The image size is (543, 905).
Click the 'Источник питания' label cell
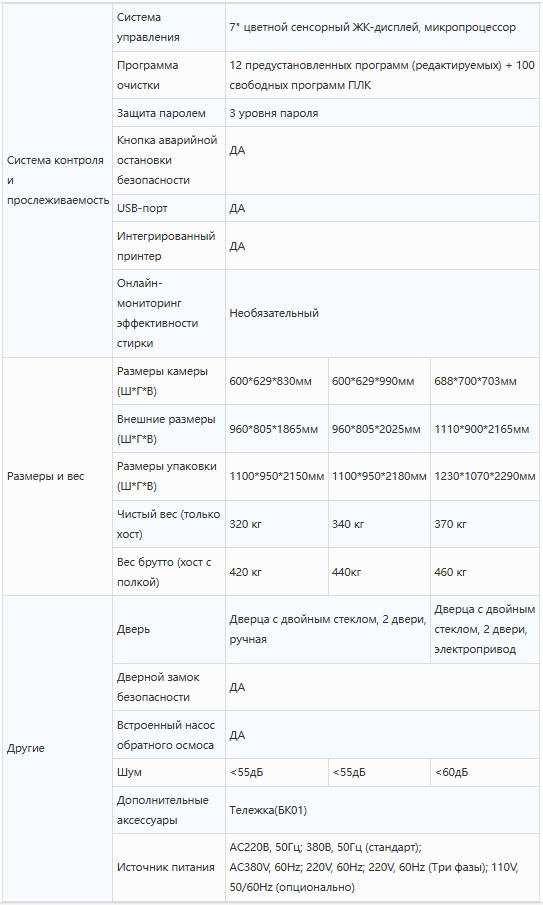click(x=168, y=867)
